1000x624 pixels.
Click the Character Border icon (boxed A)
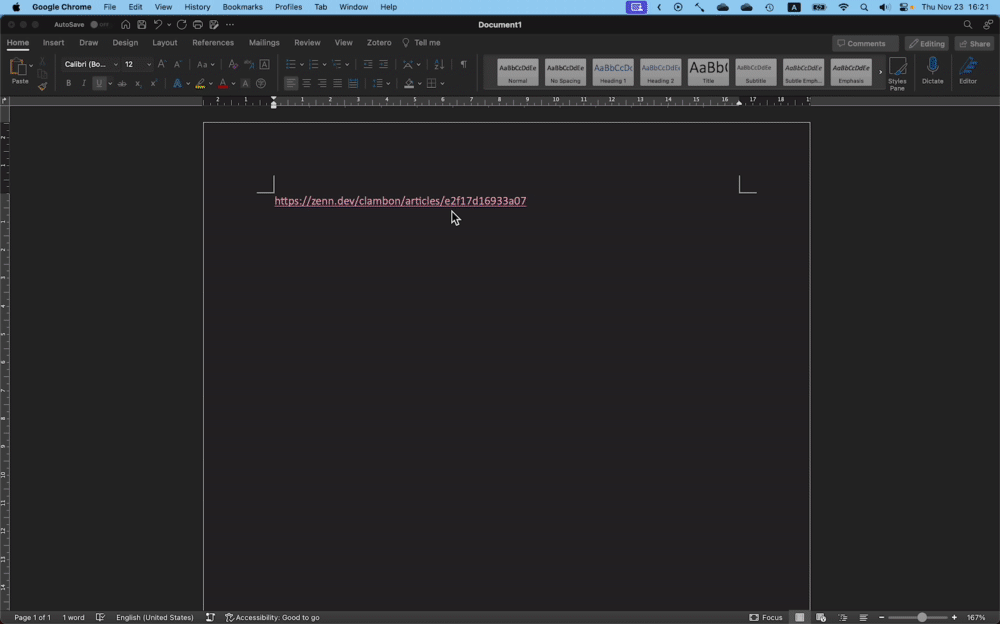click(x=264, y=64)
